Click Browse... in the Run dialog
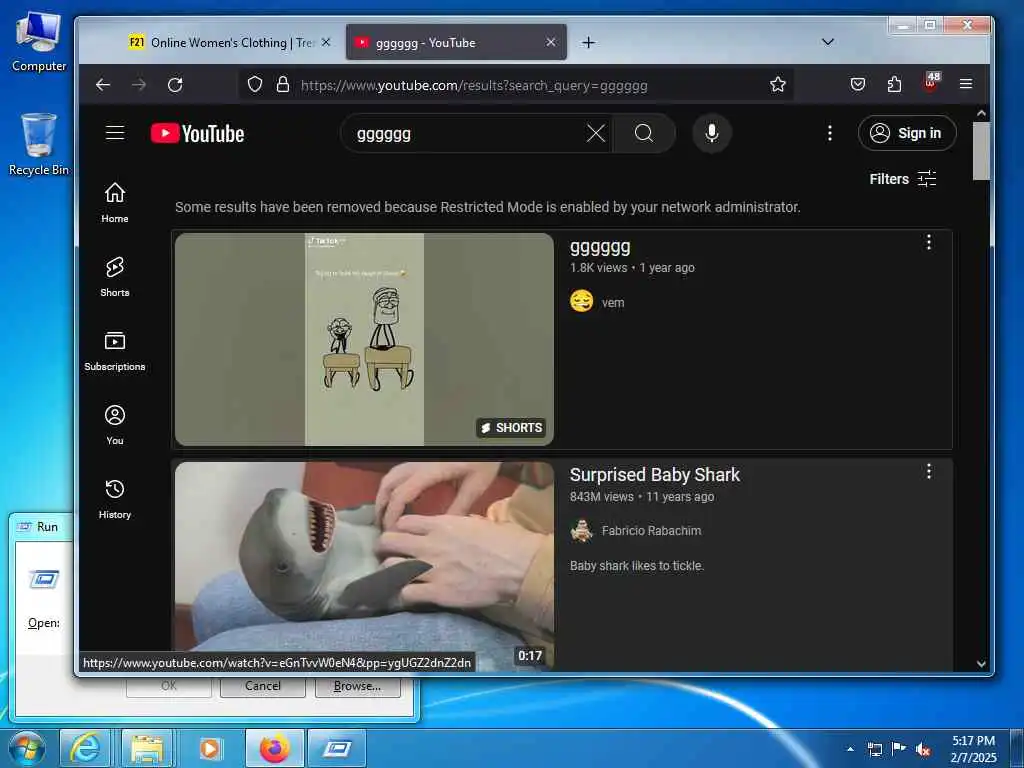This screenshot has width=1024, height=768. click(x=357, y=686)
